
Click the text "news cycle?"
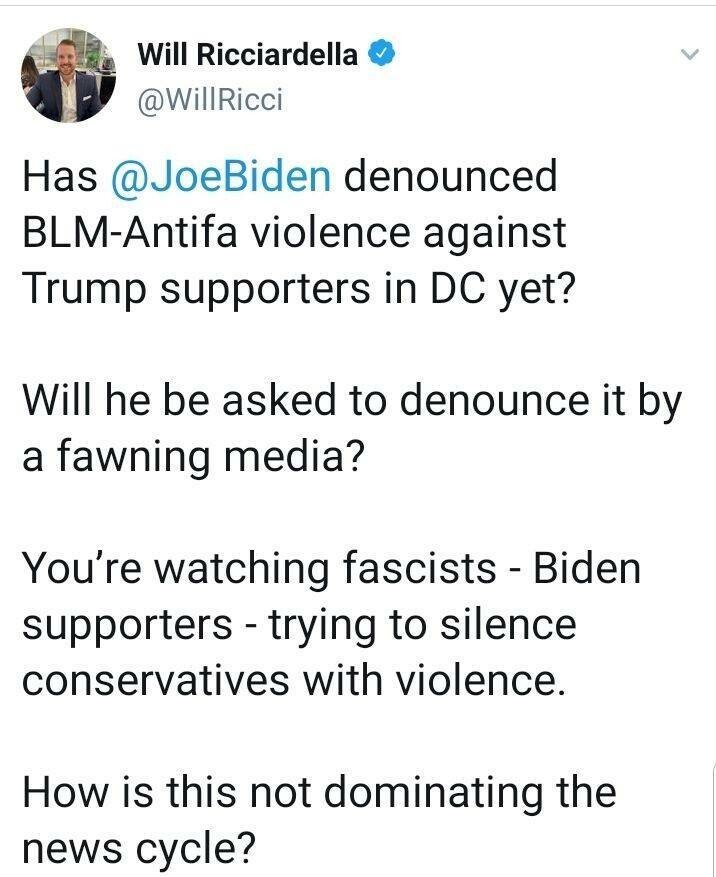pyautogui.click(x=139, y=849)
